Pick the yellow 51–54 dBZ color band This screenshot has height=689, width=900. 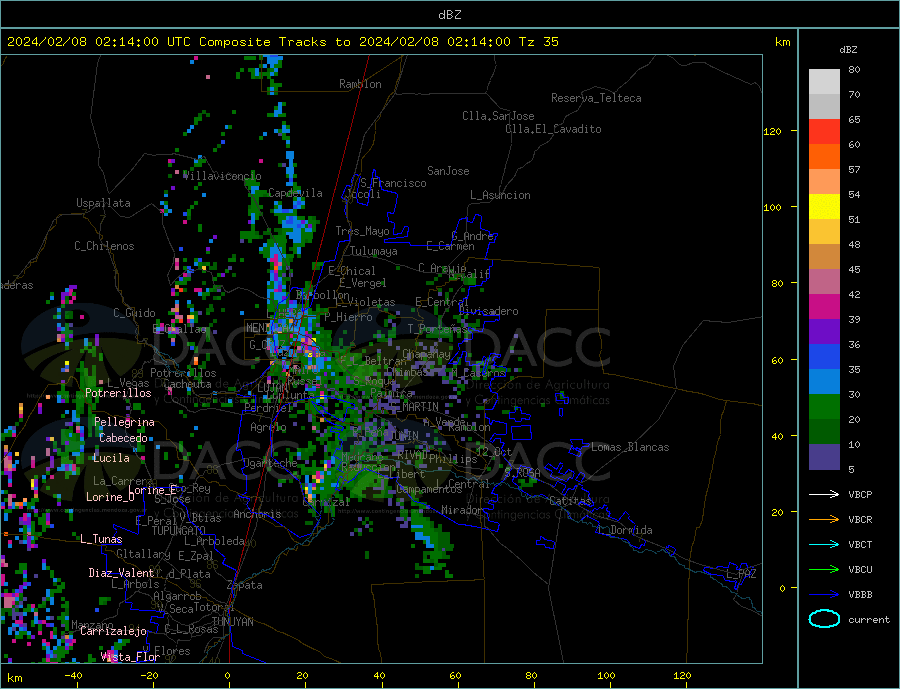pyautogui.click(x=824, y=207)
